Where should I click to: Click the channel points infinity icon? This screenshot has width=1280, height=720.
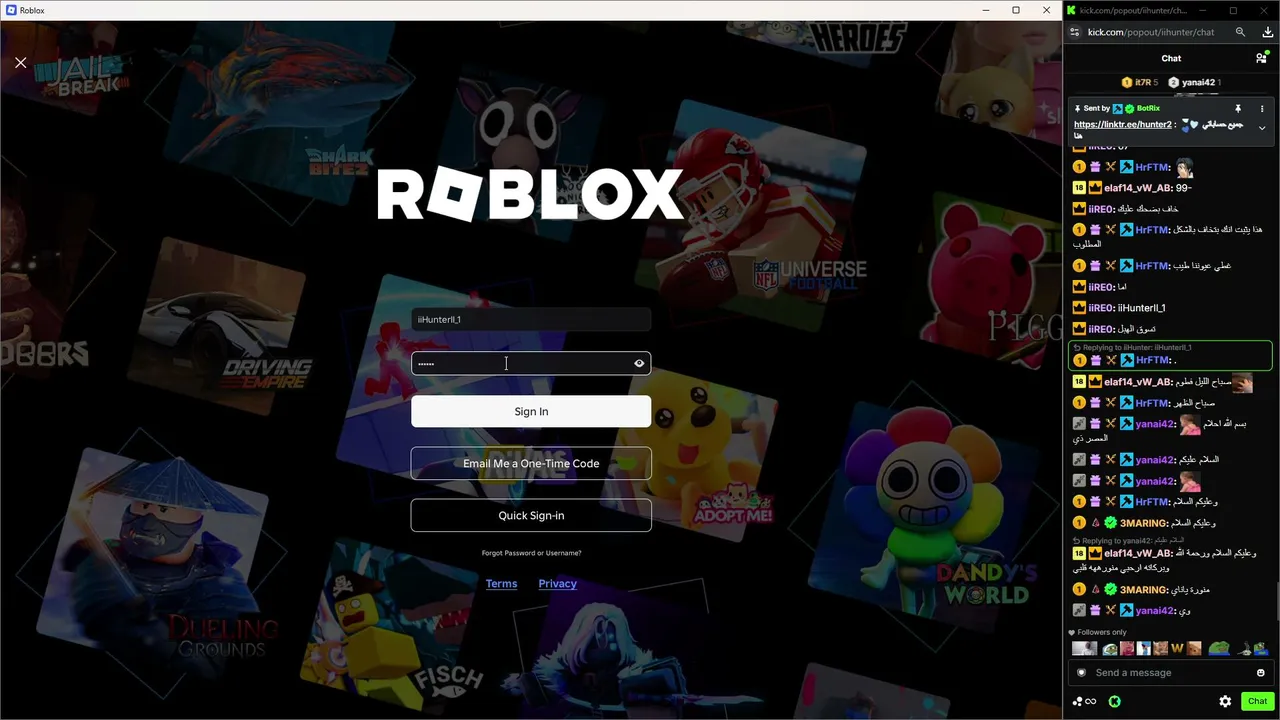1084,702
